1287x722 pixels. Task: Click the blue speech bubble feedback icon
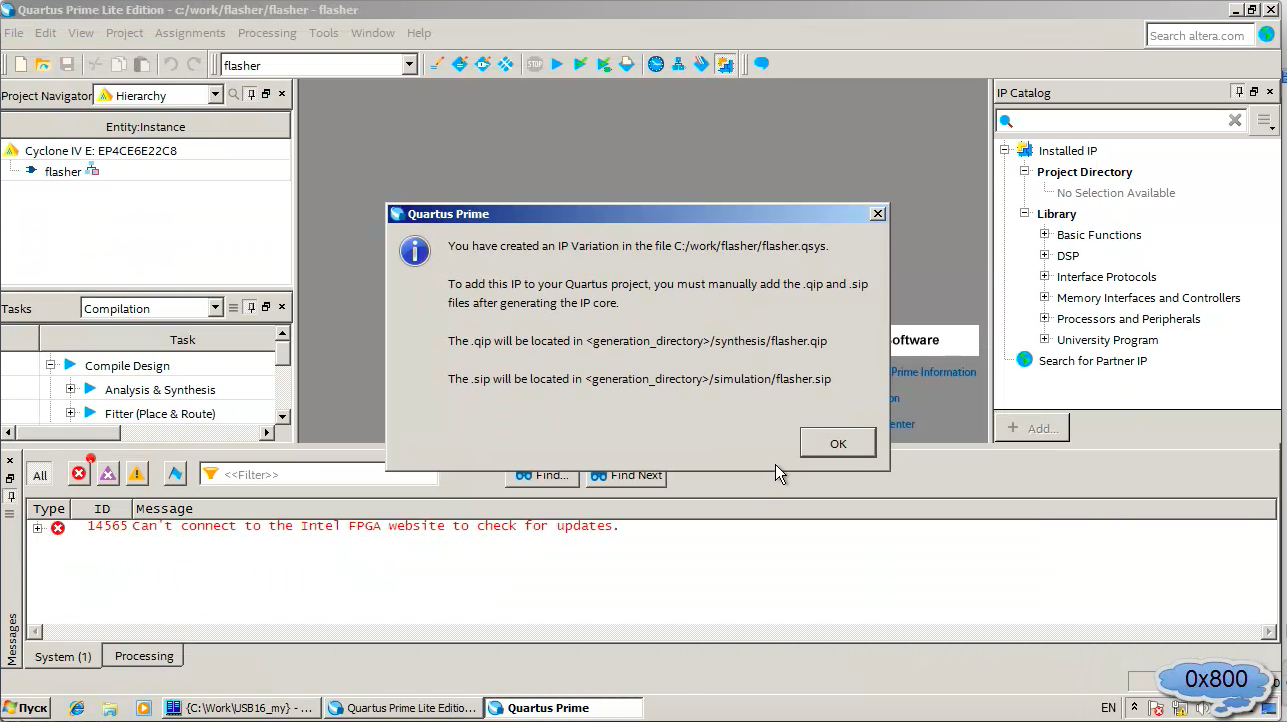(762, 64)
